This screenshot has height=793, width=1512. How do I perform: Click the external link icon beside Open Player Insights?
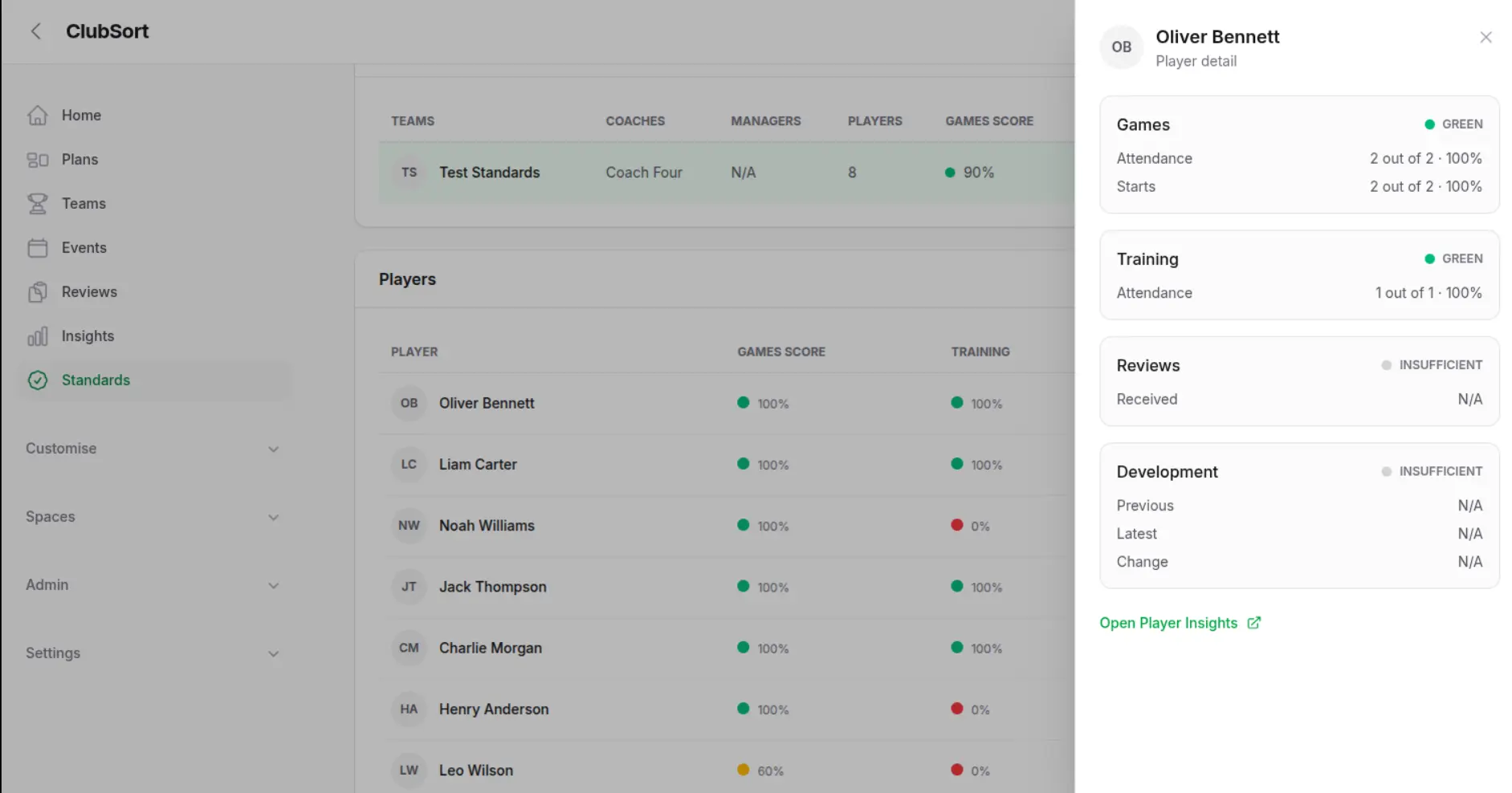pyautogui.click(x=1254, y=623)
